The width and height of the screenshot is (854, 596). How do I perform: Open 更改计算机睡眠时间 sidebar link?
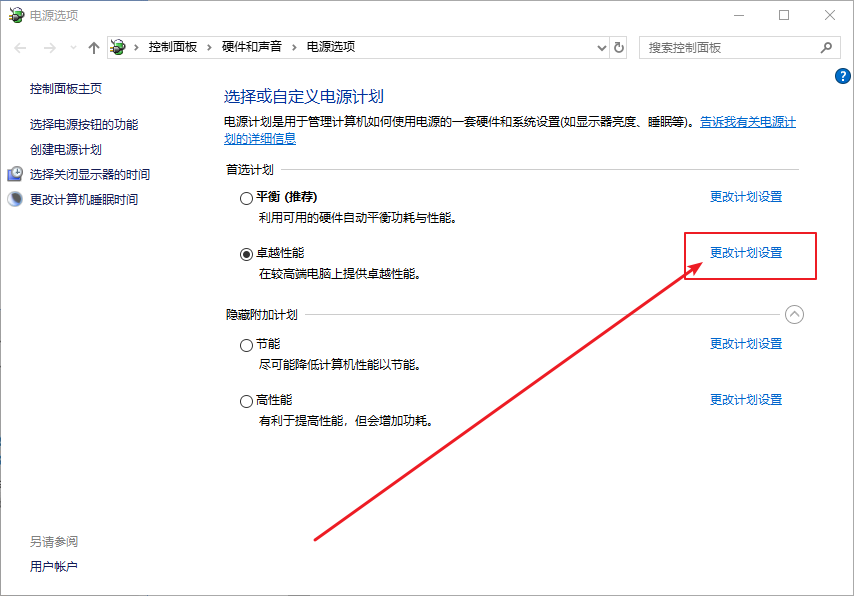(x=84, y=199)
